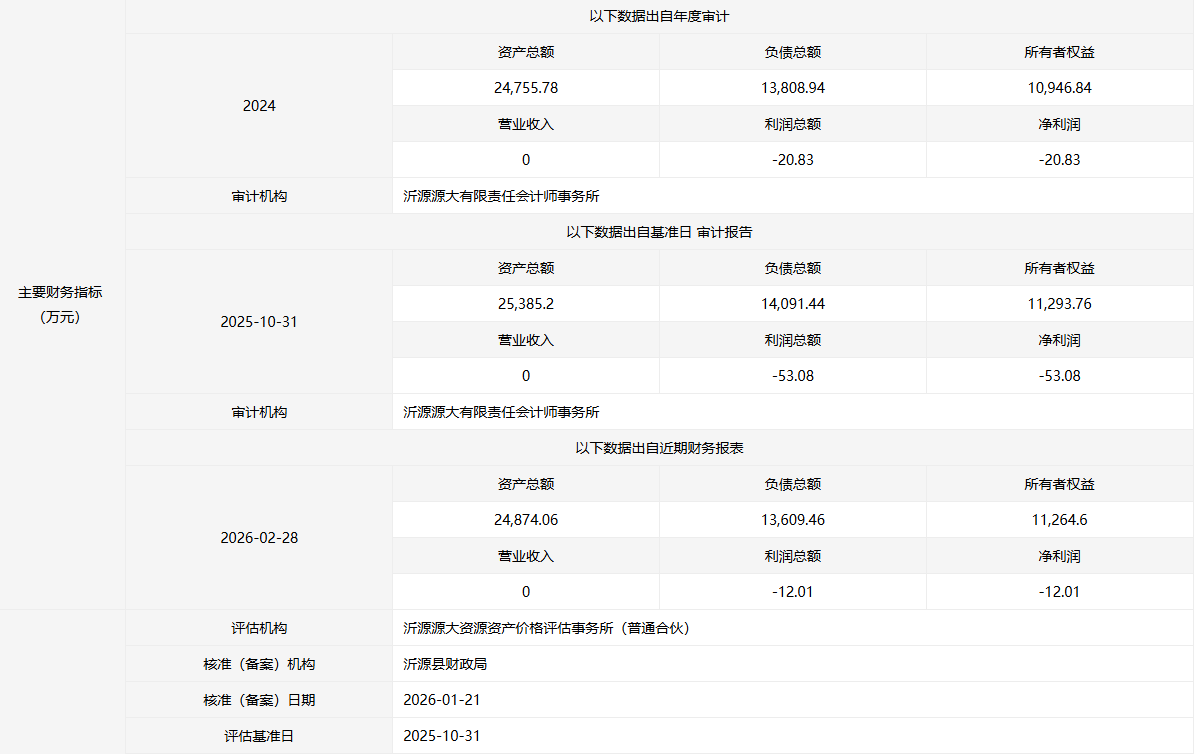Click the 主要财务指标 (万元) row header
1196x754 pixels.
pyautogui.click(x=60, y=304)
